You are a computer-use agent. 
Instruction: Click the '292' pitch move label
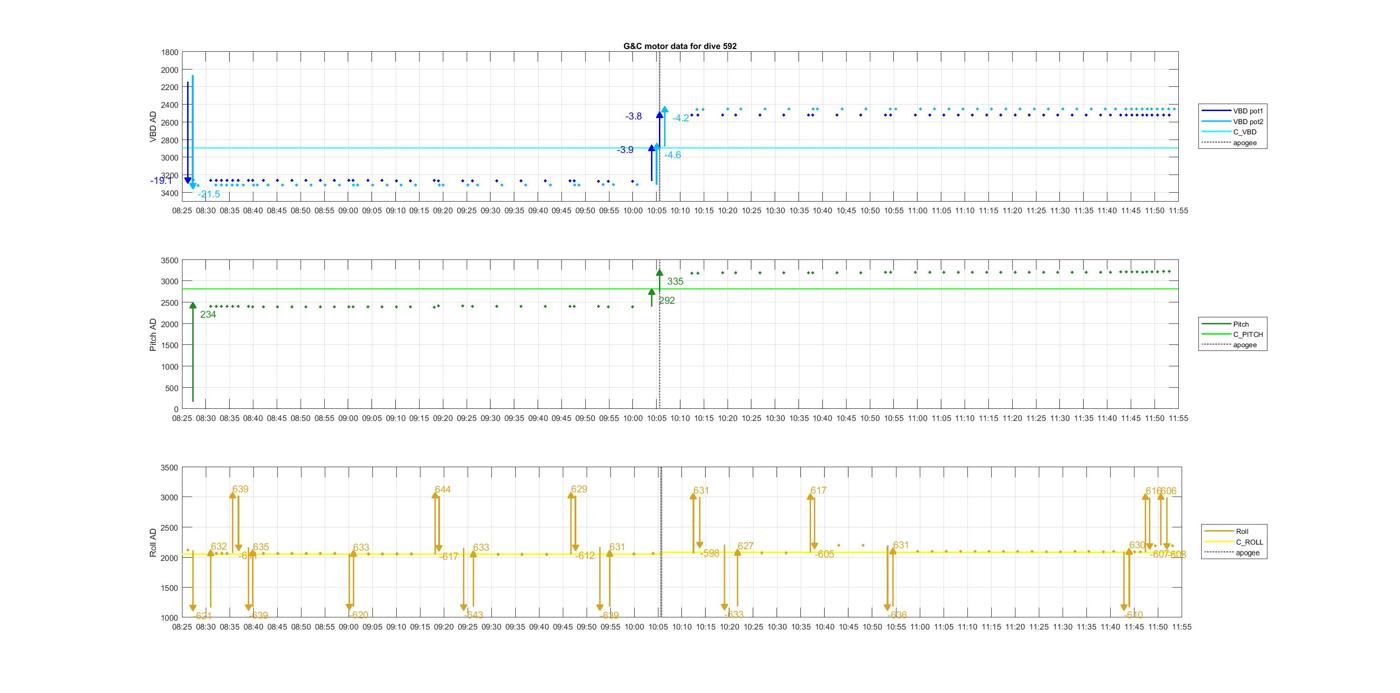[x=667, y=300]
